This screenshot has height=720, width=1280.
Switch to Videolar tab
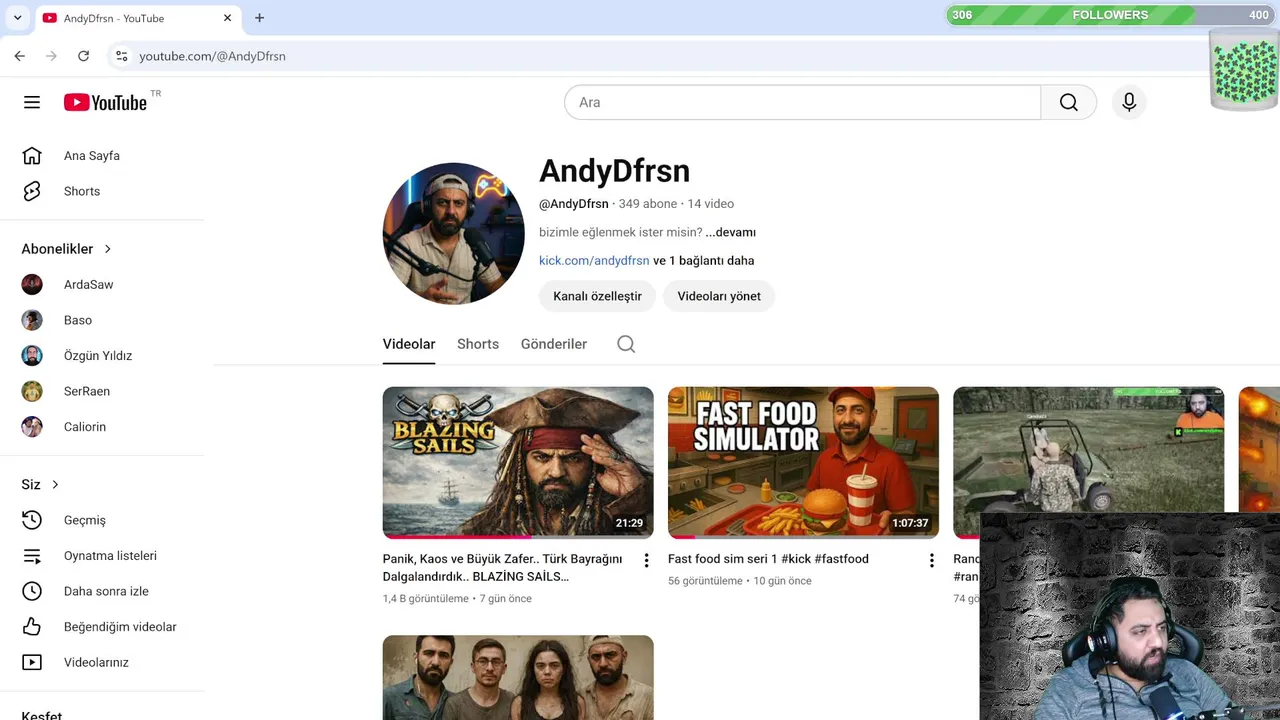[409, 344]
